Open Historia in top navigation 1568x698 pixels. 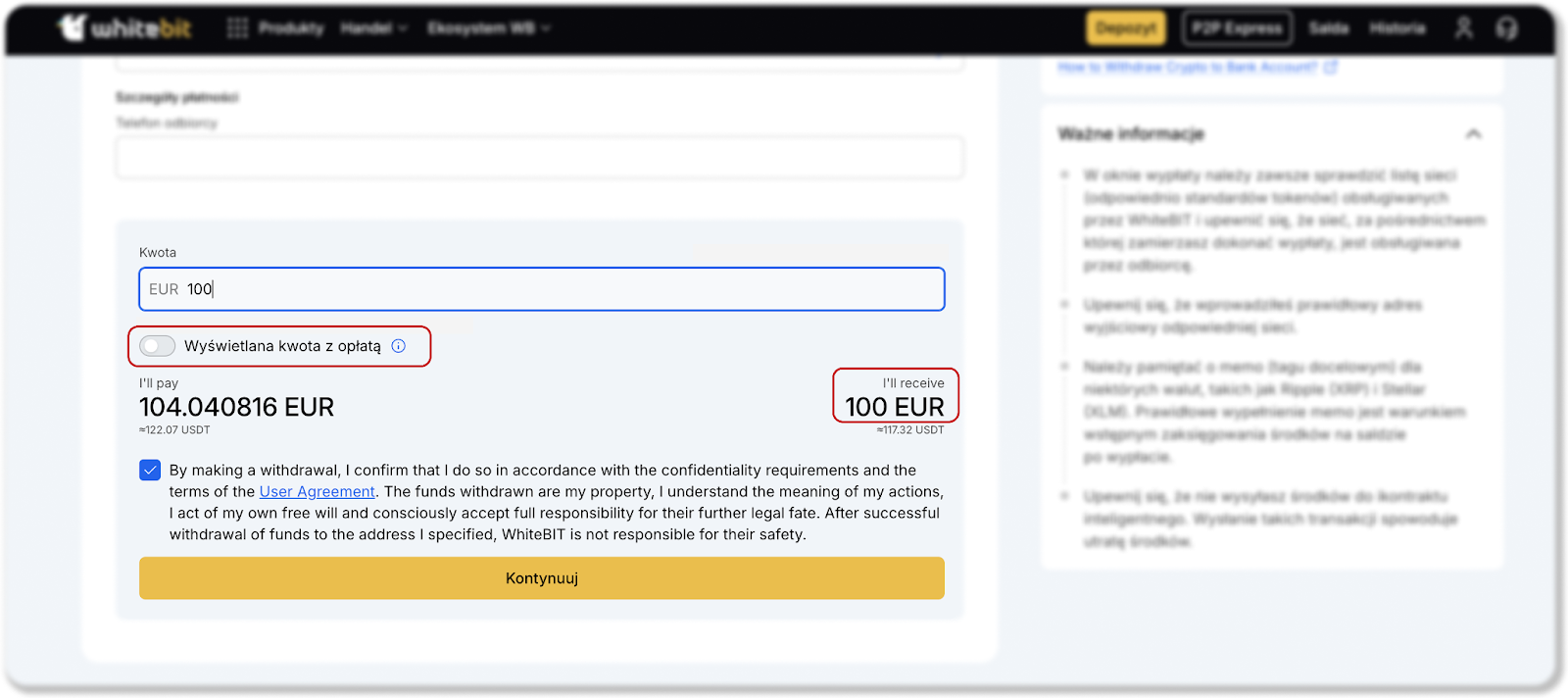click(1396, 27)
